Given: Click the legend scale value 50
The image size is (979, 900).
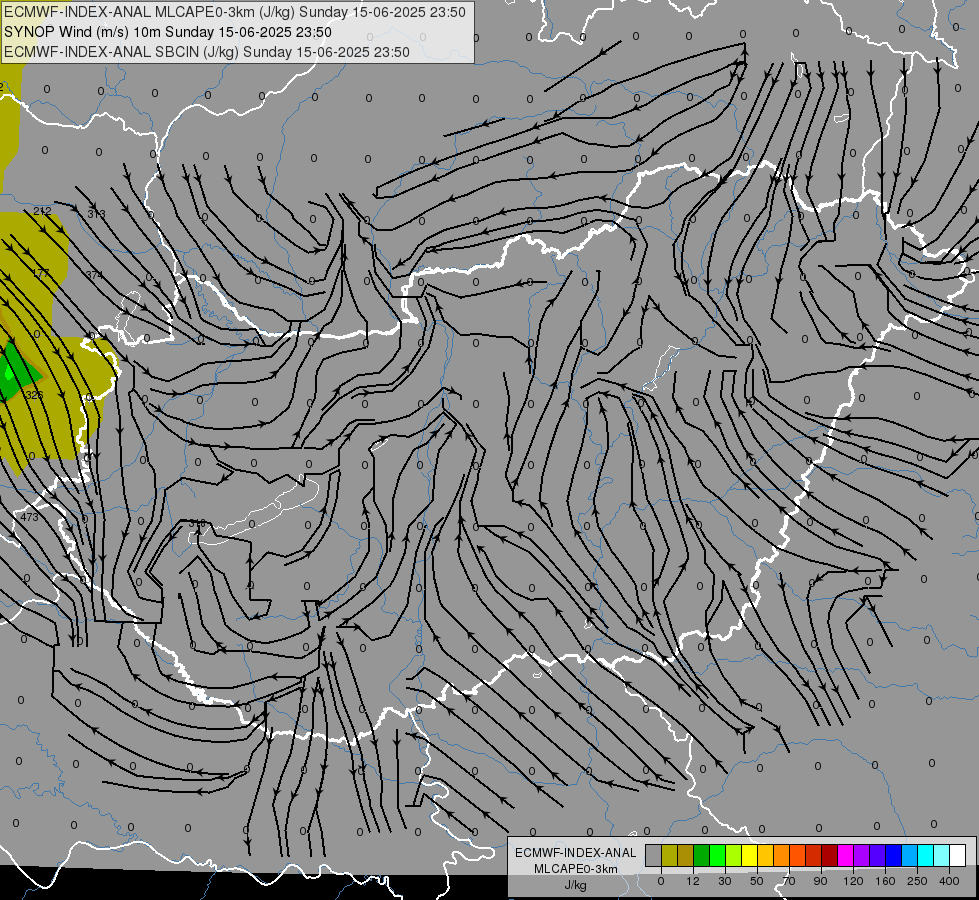Looking at the screenshot, I should coord(757,881).
